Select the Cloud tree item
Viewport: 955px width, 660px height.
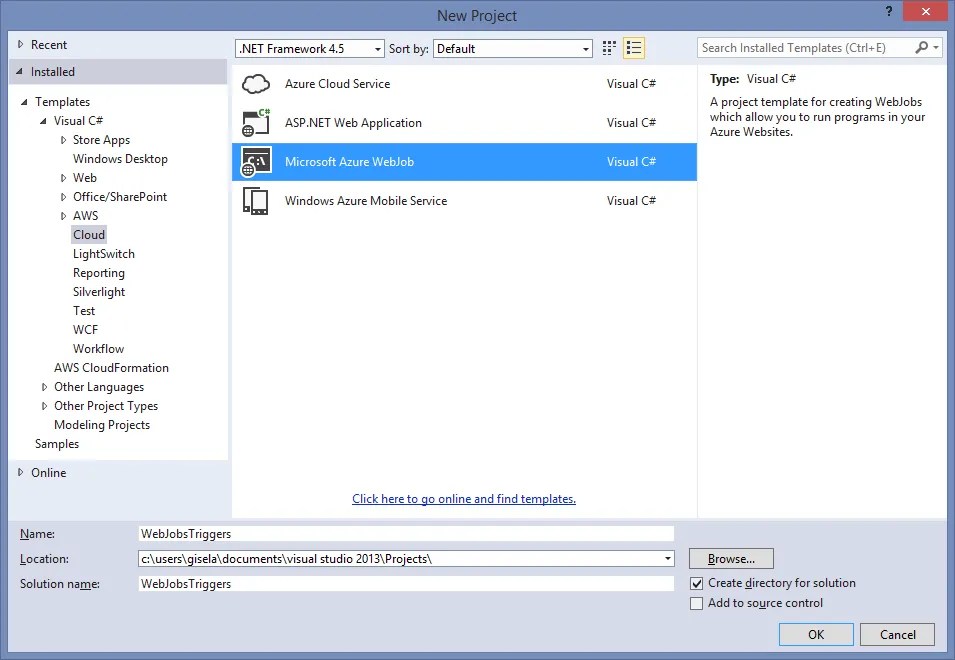tap(89, 234)
